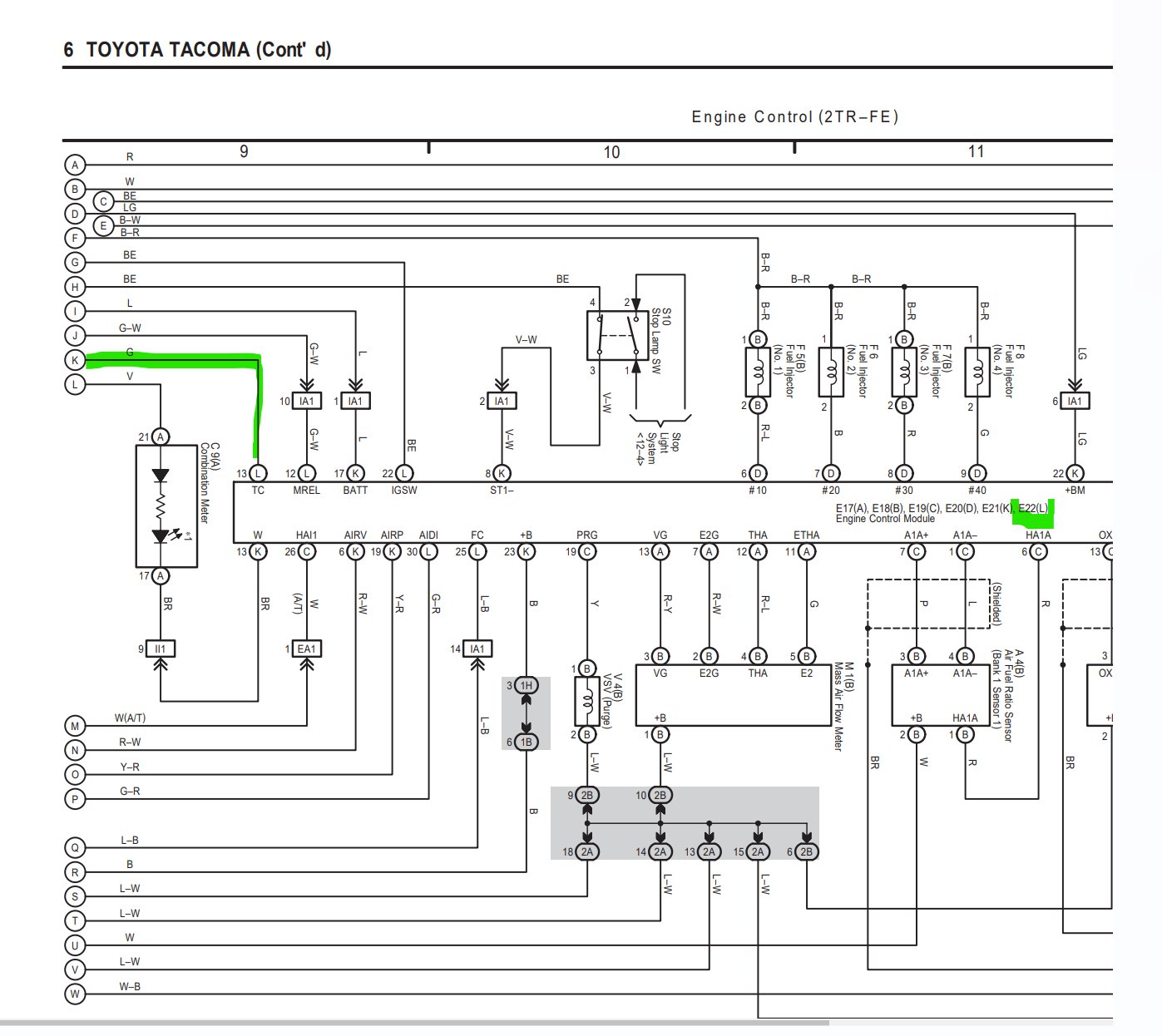
Task: Click the green-highlighted 'E22(L)' connector code
Action: point(1034,508)
